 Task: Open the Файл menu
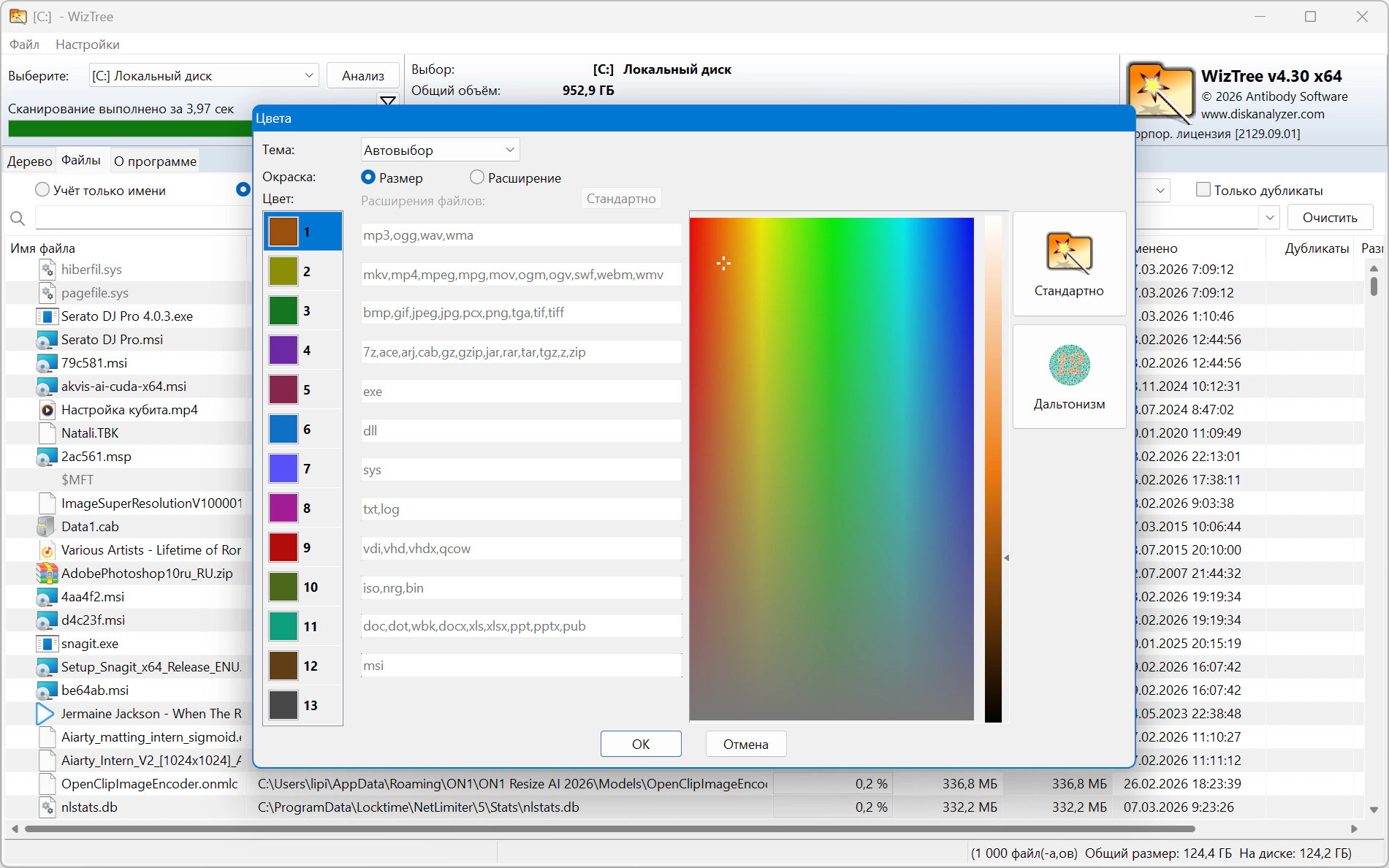(24, 45)
